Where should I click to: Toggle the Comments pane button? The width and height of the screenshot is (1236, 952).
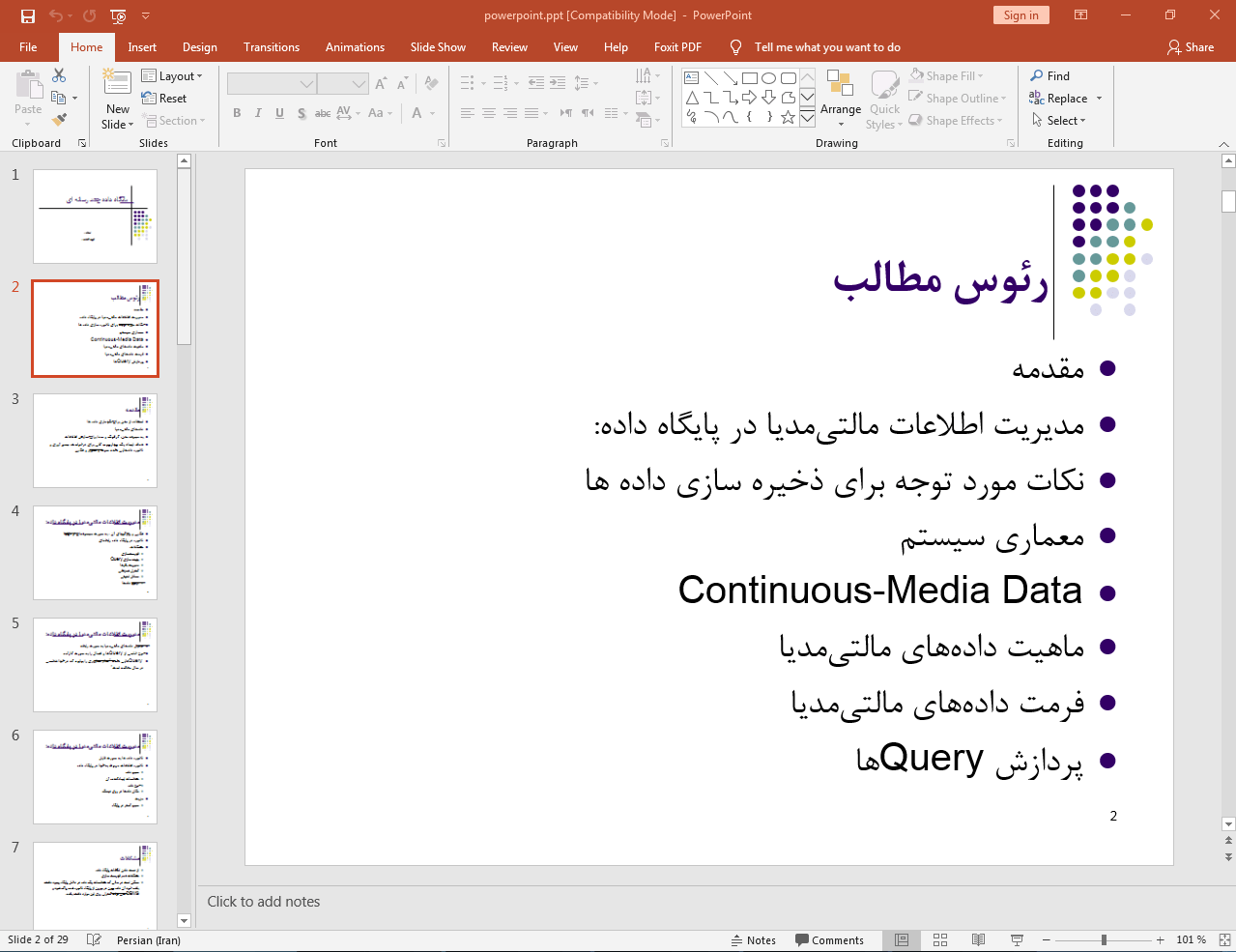[x=829, y=939]
